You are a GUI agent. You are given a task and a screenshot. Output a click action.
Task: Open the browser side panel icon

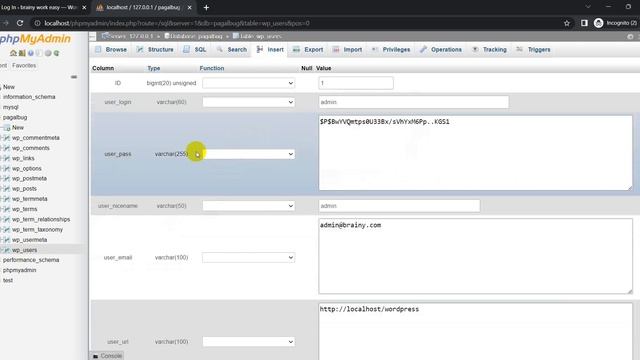coord(584,23)
